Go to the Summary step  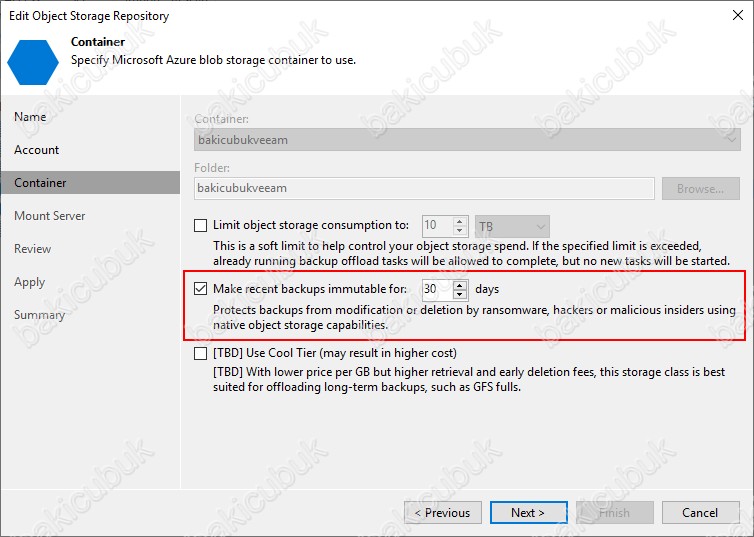[x=39, y=315]
